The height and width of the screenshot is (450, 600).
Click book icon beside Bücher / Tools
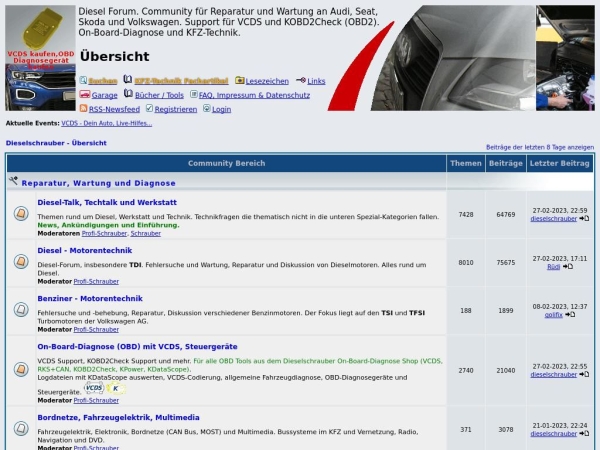tap(128, 94)
